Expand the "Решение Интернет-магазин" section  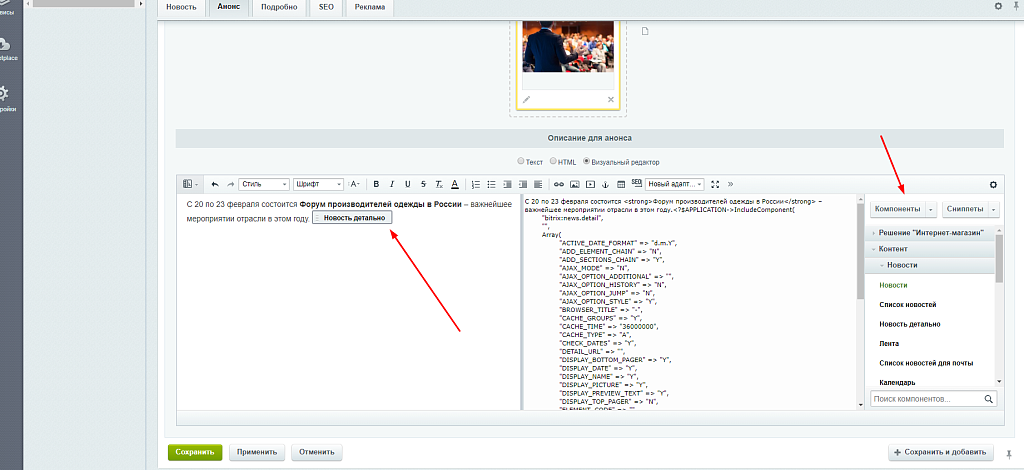[x=930, y=232]
